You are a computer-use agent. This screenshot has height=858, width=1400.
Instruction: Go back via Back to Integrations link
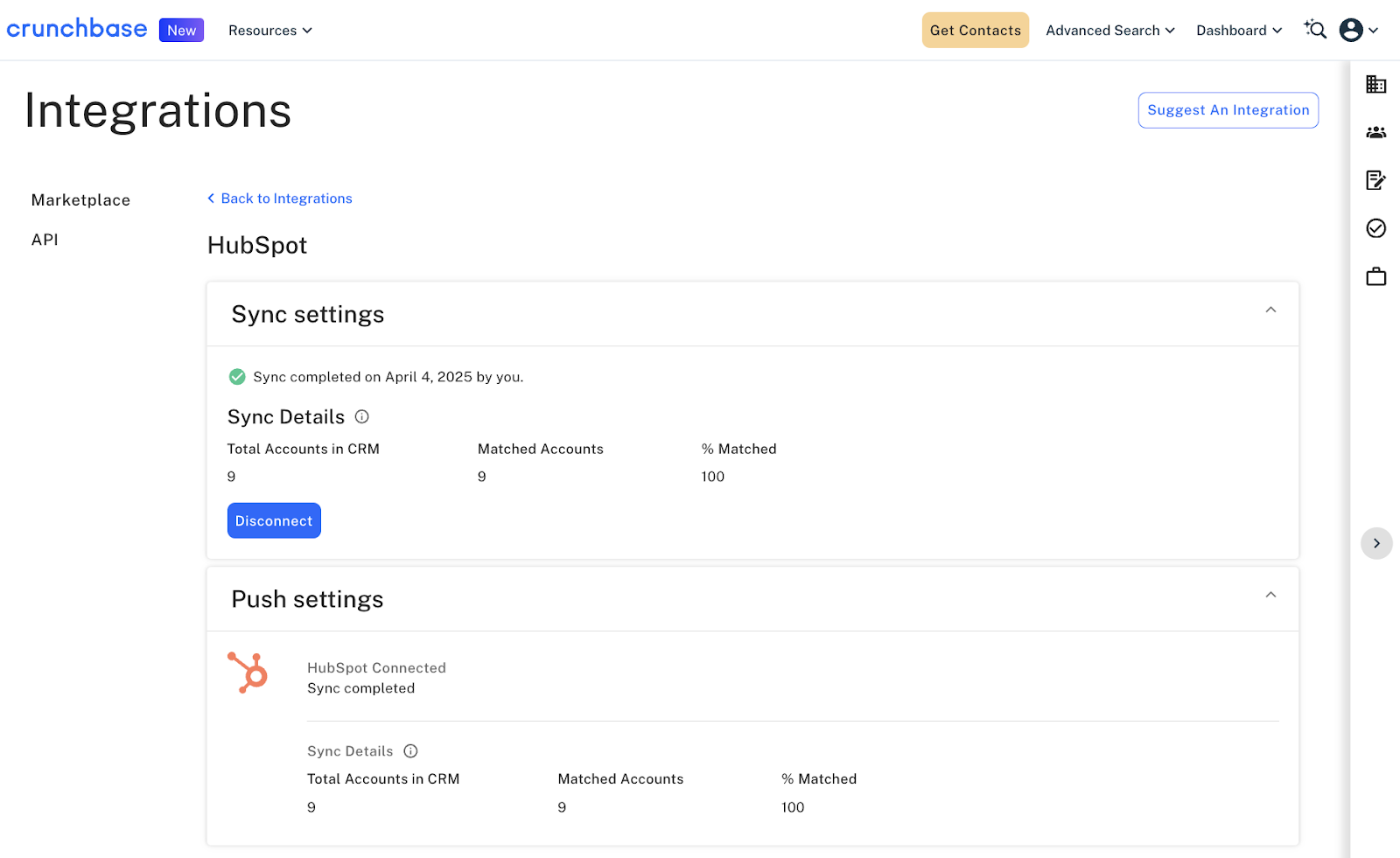[x=280, y=199]
